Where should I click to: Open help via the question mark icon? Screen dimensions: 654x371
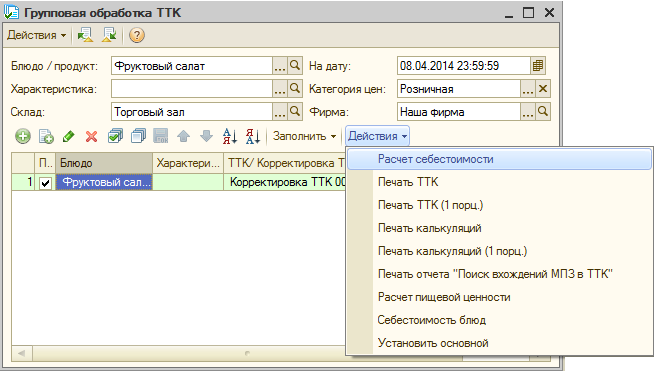click(137, 35)
